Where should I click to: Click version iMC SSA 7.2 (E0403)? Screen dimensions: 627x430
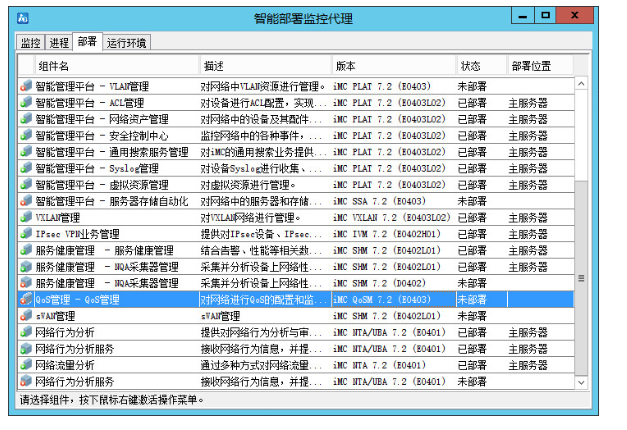click(x=379, y=201)
